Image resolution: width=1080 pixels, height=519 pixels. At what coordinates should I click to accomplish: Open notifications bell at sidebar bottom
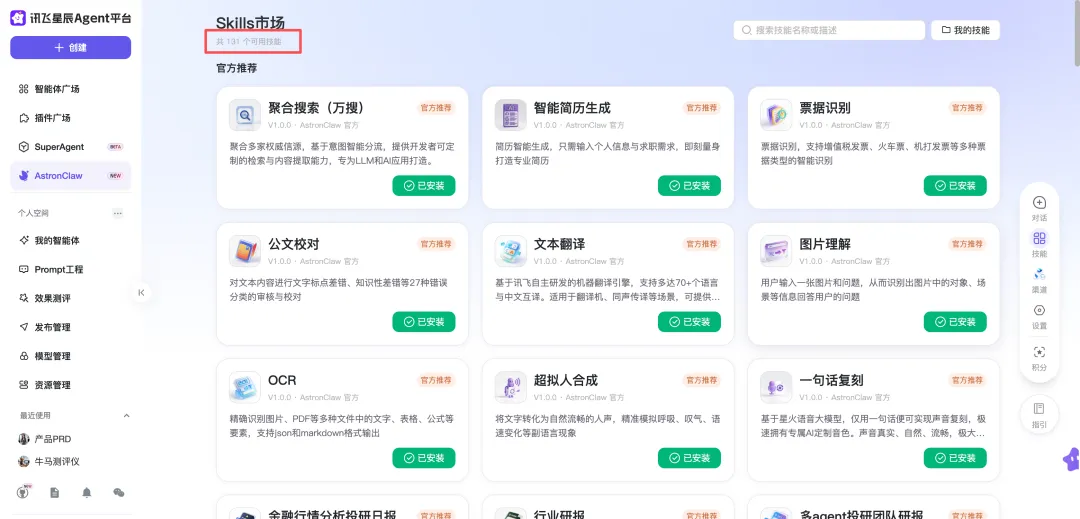[87, 493]
